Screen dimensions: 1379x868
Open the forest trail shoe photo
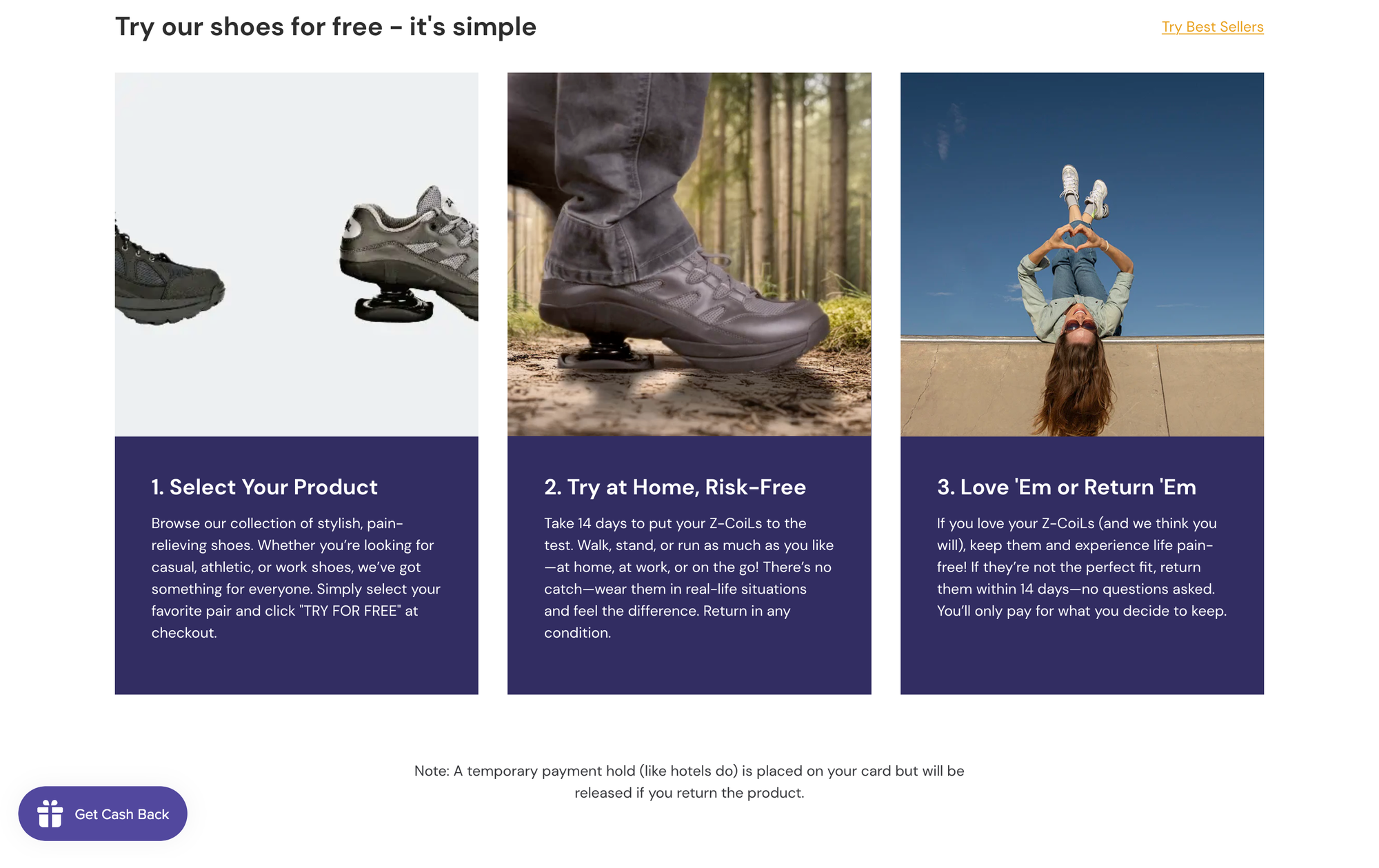(689, 254)
